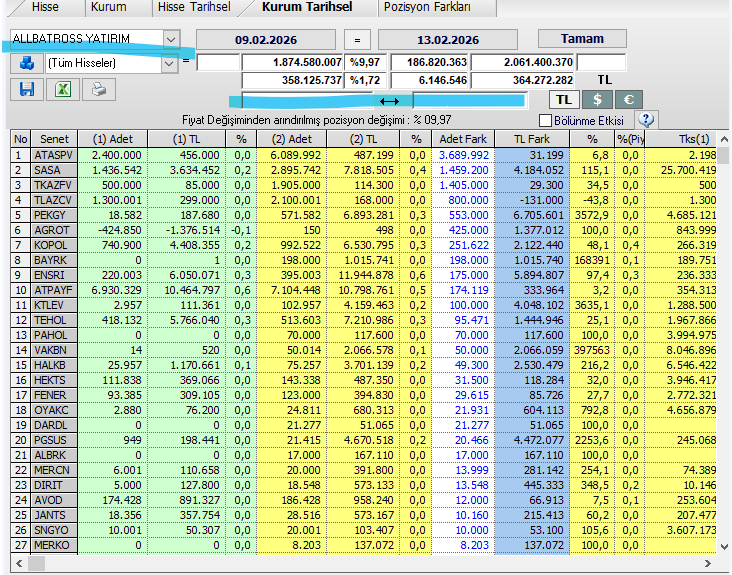This screenshot has height=575, width=732.
Task: Sort by the (1) TL column header
Action: tap(186, 139)
